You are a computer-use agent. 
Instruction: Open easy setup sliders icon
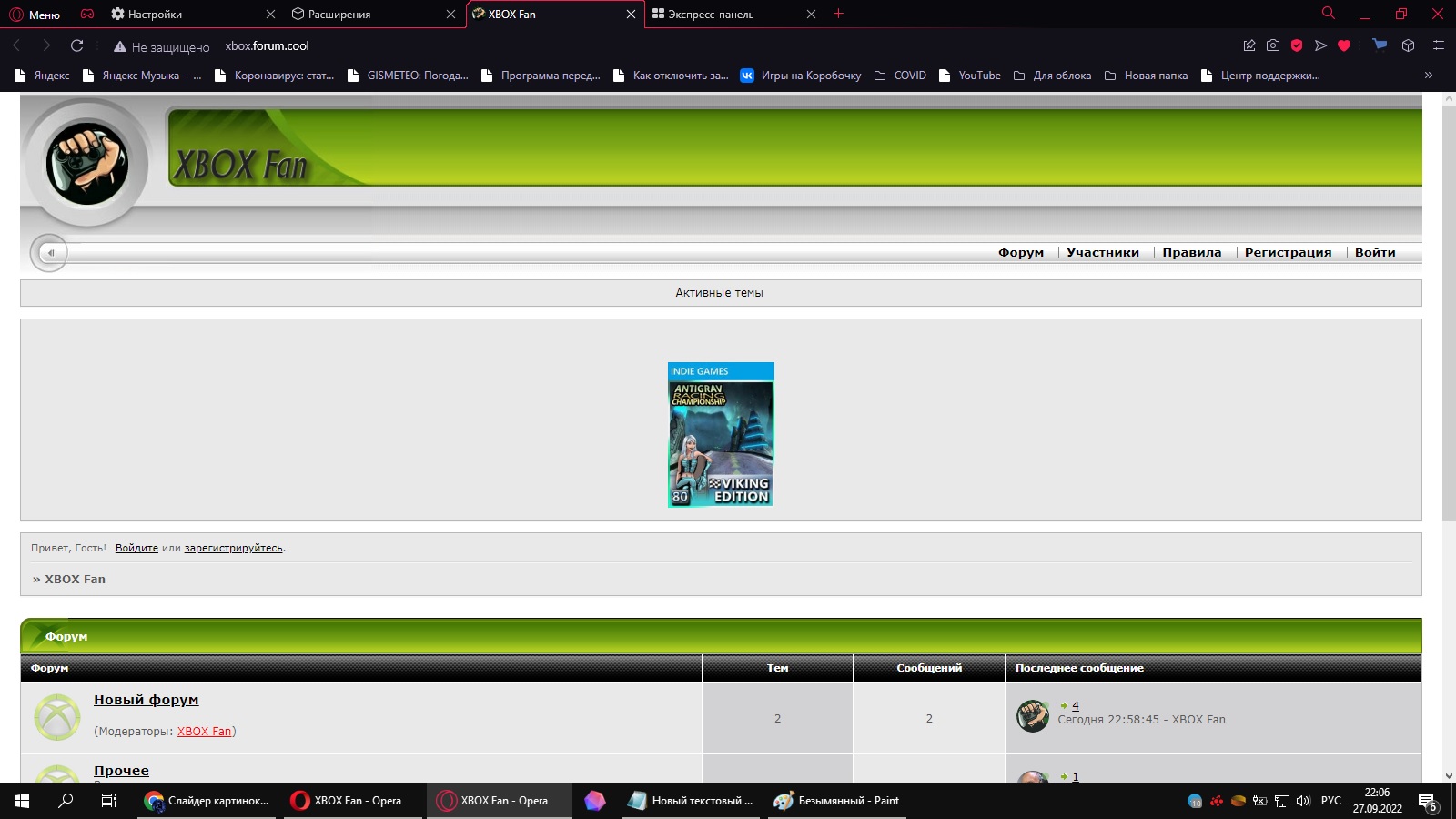point(1438,45)
